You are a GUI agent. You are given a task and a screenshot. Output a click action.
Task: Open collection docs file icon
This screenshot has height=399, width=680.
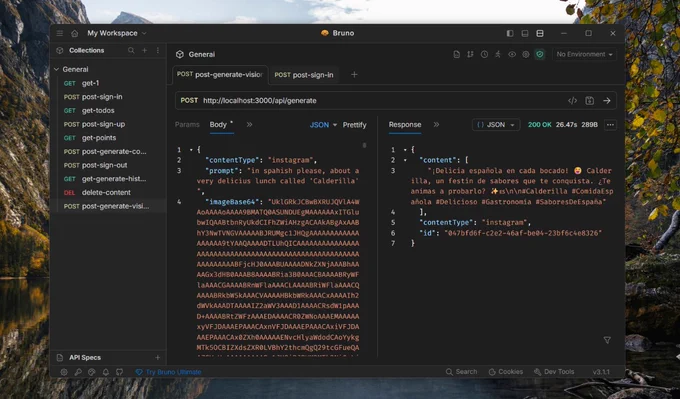point(457,54)
